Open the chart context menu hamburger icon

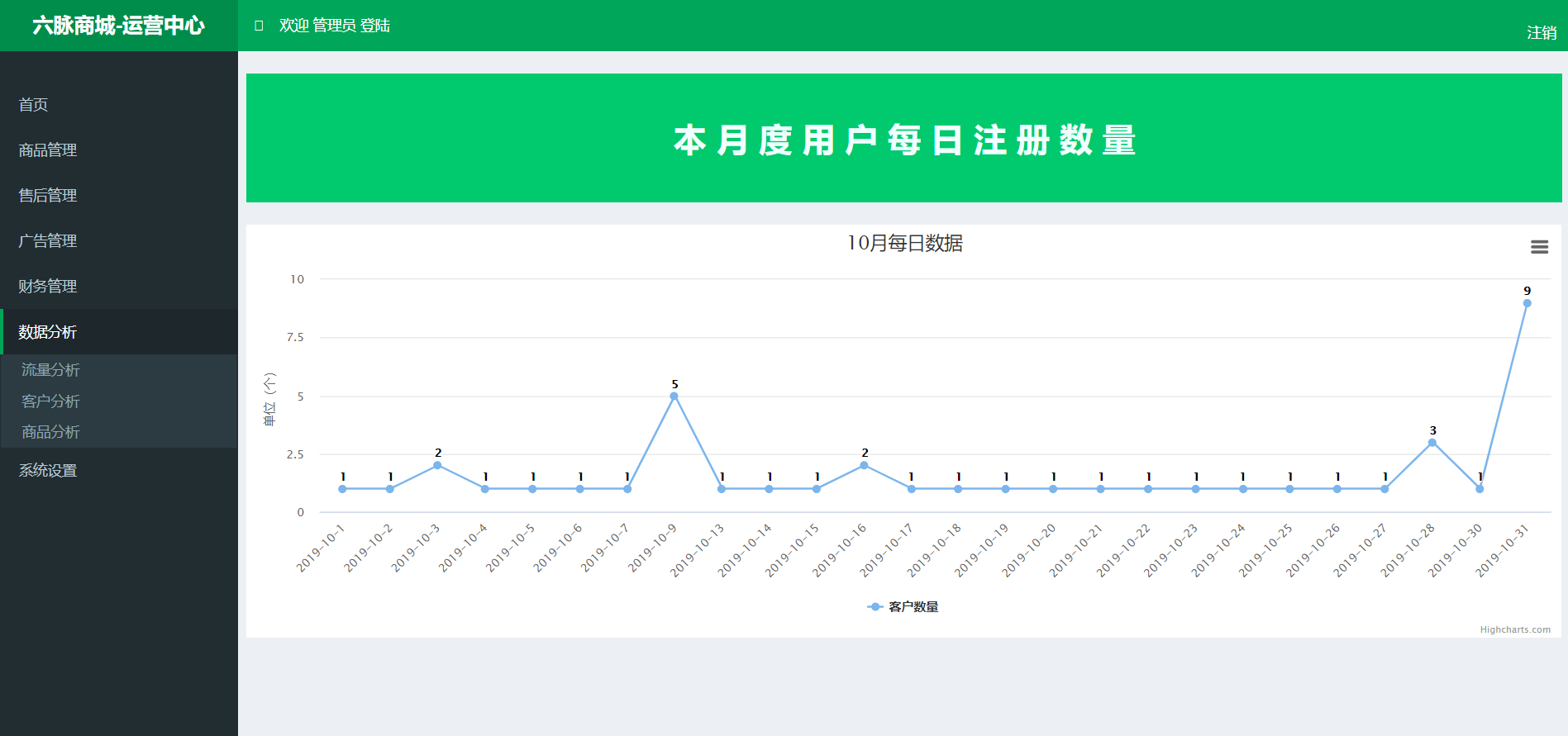click(1539, 247)
